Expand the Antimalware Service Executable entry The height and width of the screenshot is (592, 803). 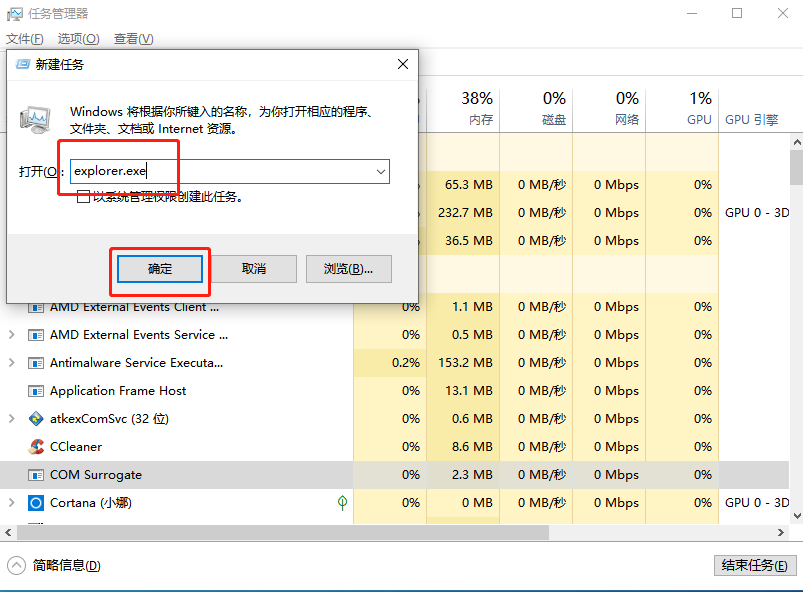pos(11,363)
